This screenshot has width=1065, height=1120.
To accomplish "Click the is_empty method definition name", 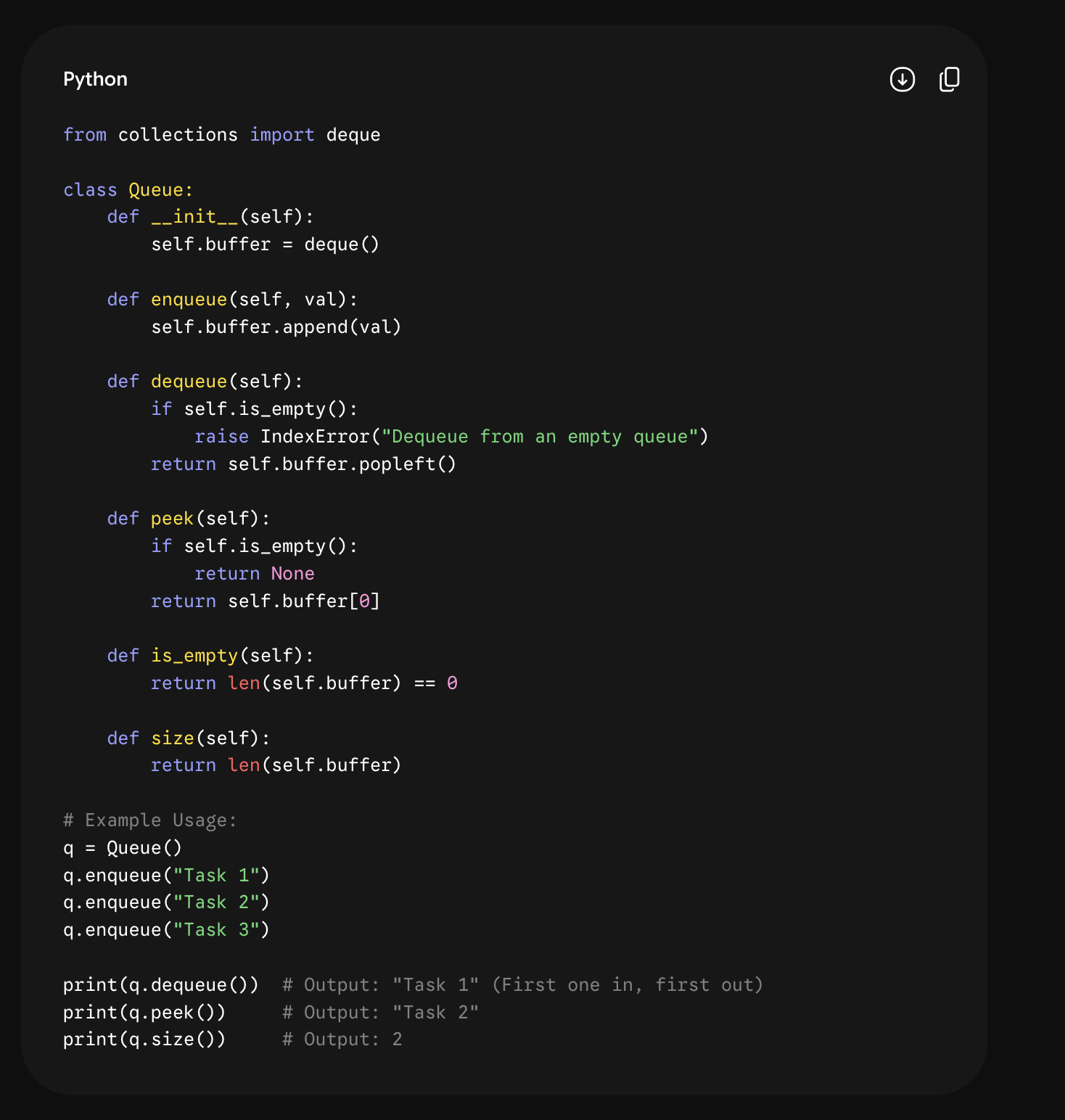I will click(194, 656).
